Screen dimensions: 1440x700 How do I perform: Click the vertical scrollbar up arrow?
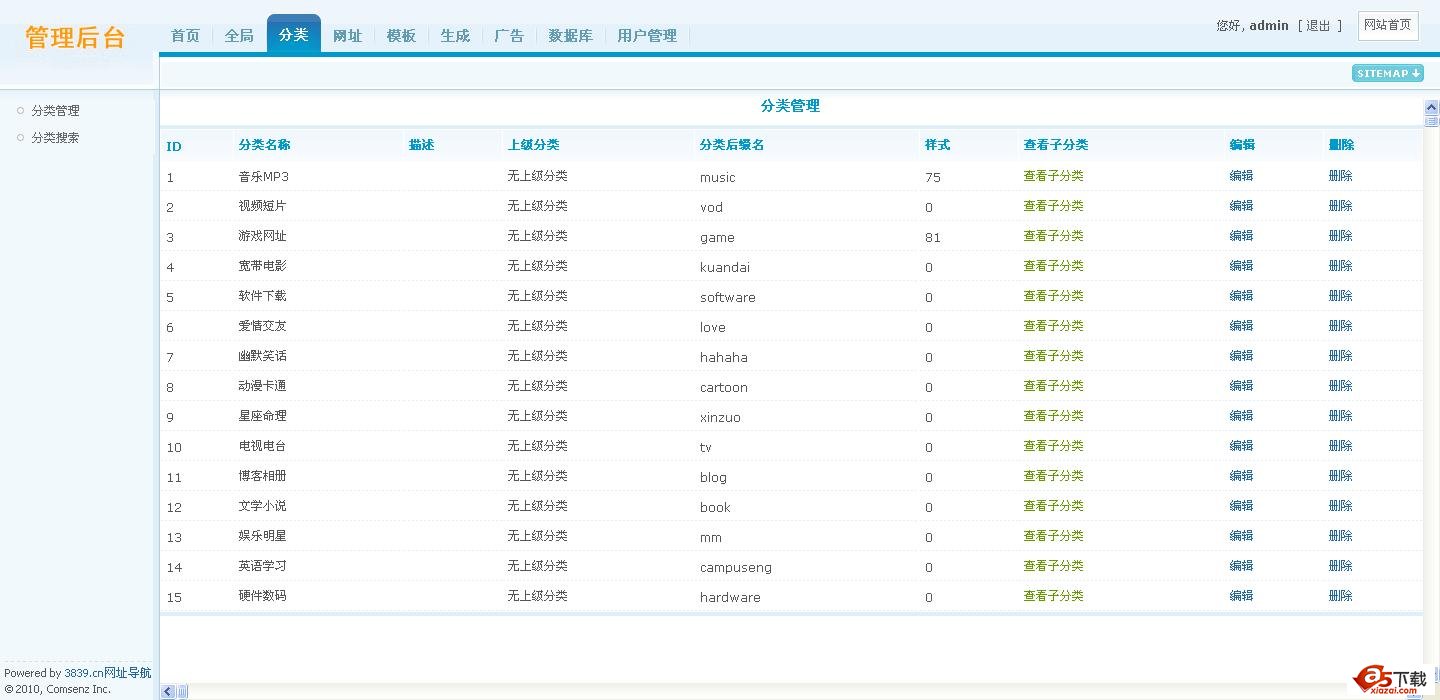click(x=1431, y=108)
